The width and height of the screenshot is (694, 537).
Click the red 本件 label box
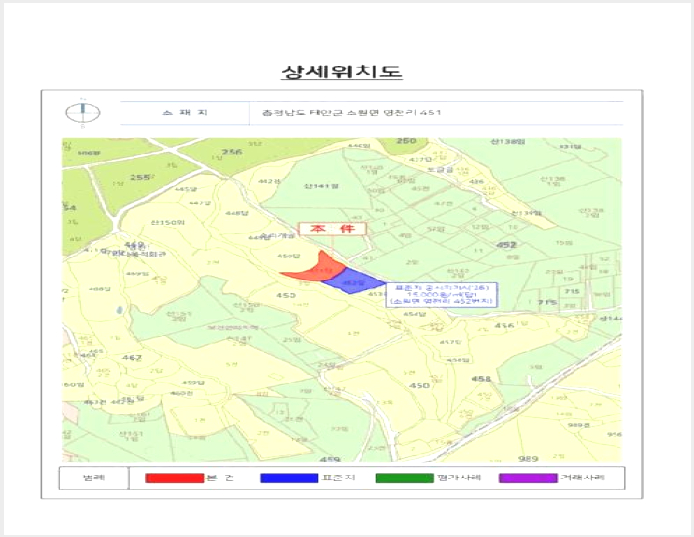pos(332,229)
